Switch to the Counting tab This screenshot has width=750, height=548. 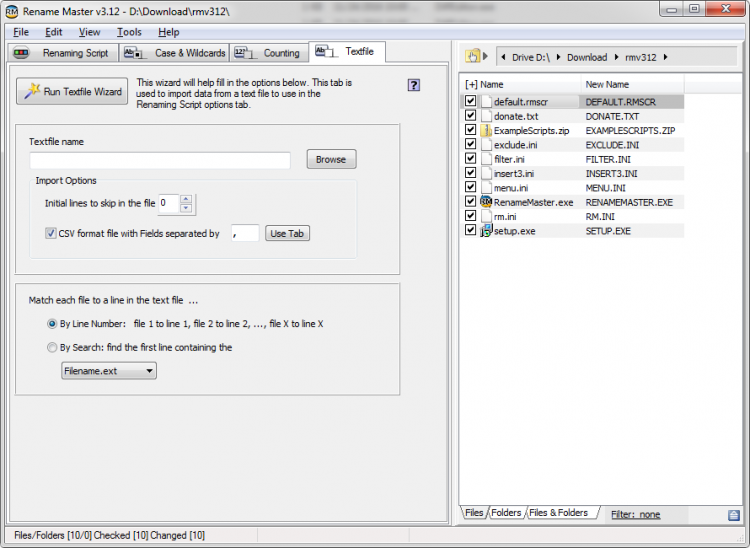point(268,53)
